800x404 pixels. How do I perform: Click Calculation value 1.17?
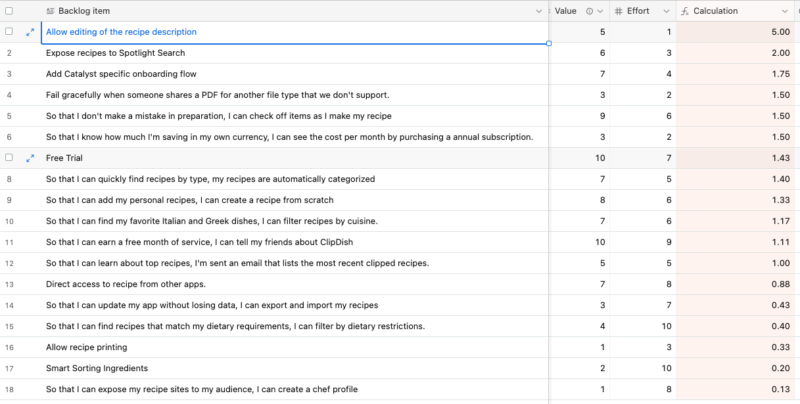coord(735,221)
